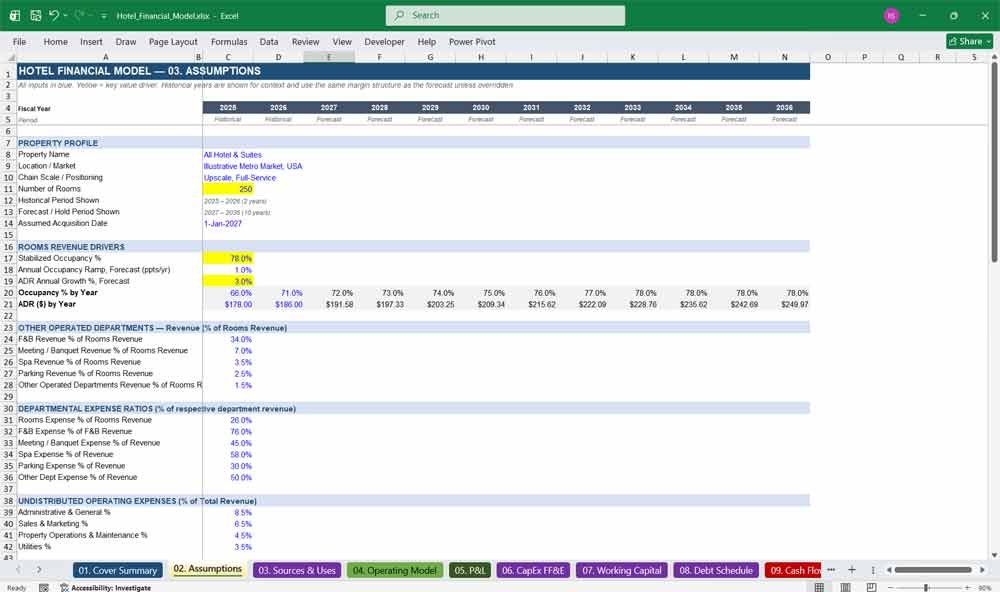Click the Utilities % 3.5% value

[x=228, y=547]
